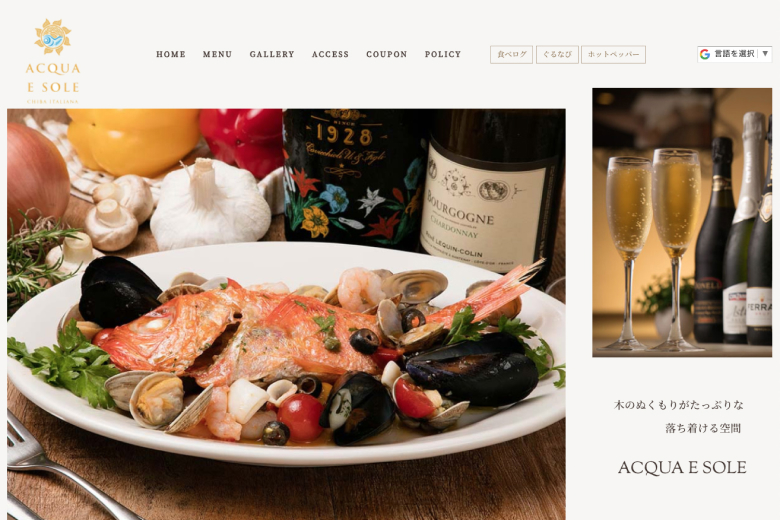Open the COUPON page
Viewport: 780px width, 520px height.
coord(387,54)
